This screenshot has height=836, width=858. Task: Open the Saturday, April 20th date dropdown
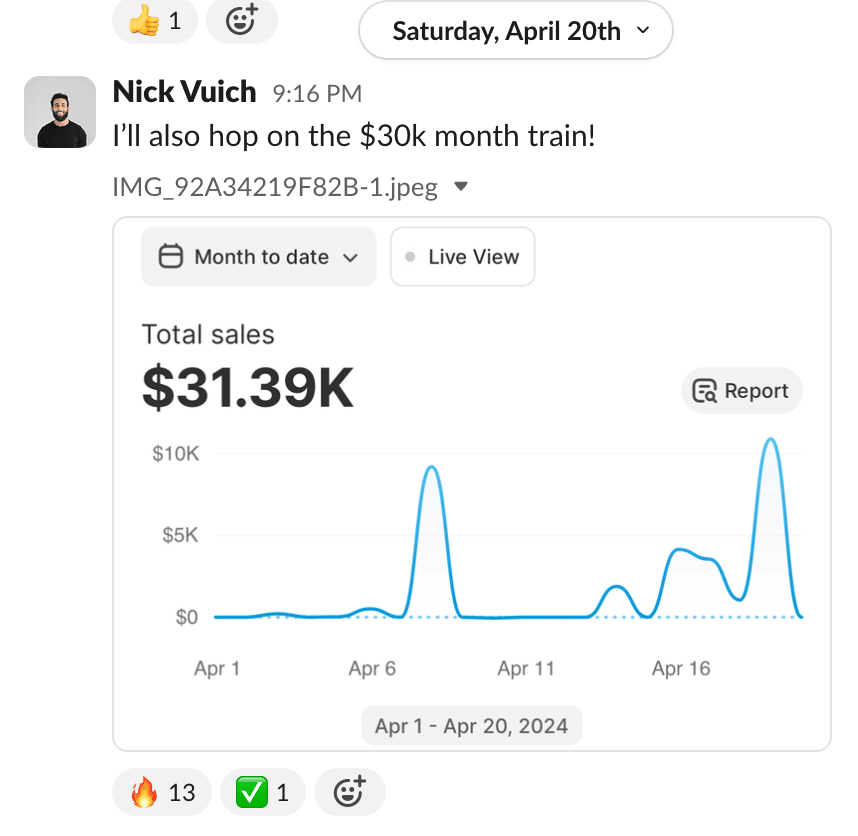point(515,31)
